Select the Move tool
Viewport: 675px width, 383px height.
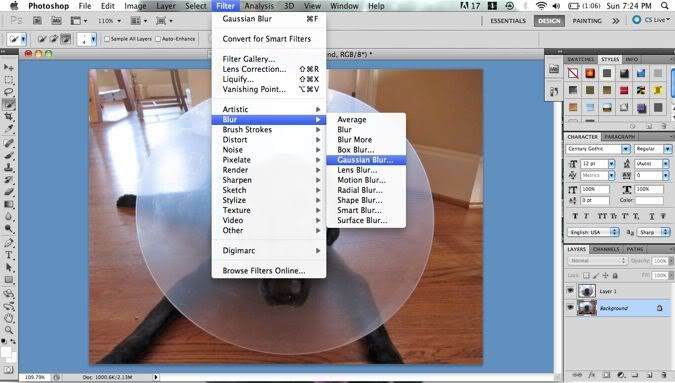[x=9, y=67]
